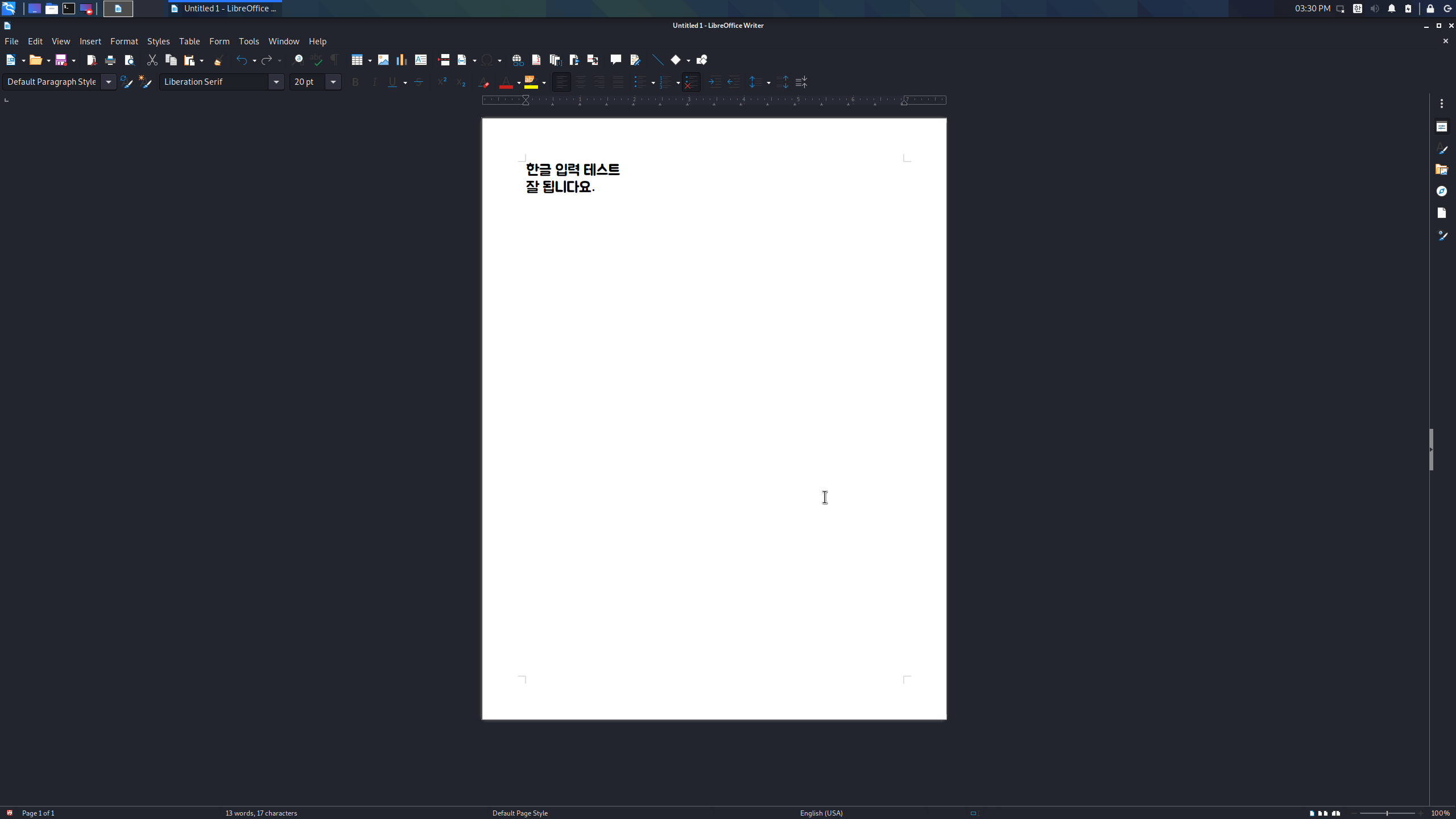Click the Cut scissors icon
Viewport: 1456px width, 819px height.
coord(152,60)
